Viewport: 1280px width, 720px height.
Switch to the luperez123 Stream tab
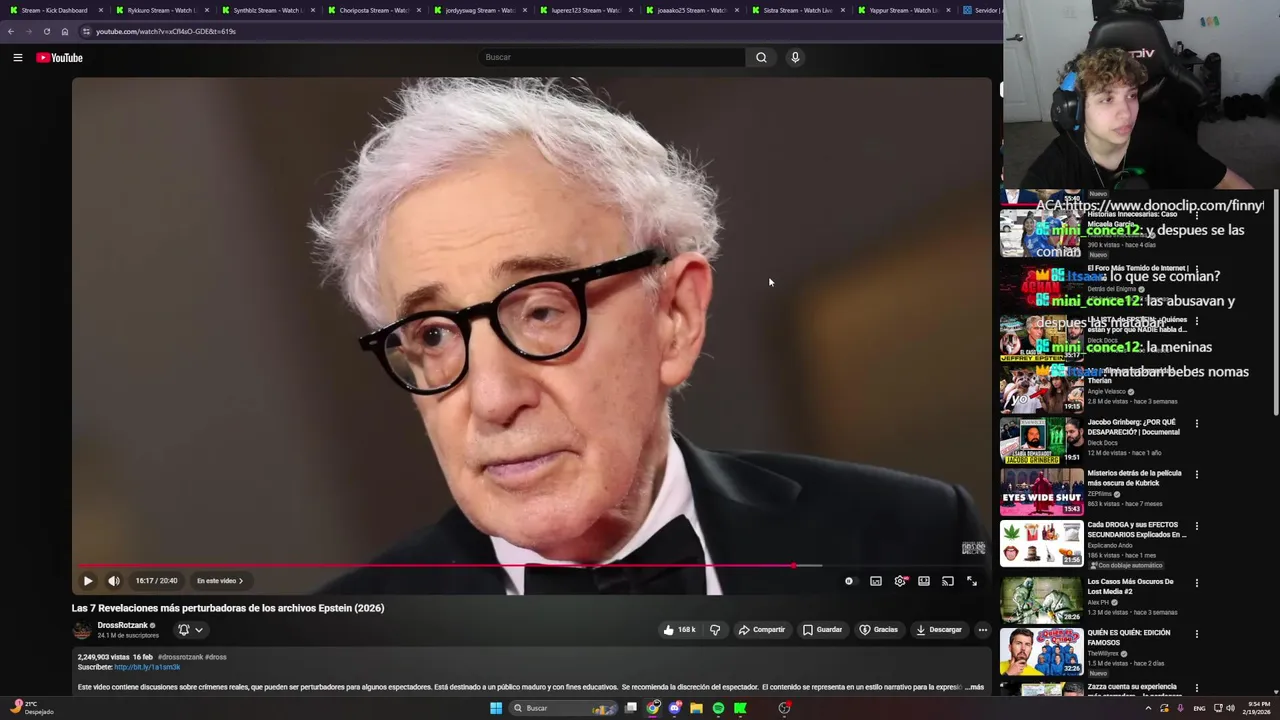click(584, 10)
